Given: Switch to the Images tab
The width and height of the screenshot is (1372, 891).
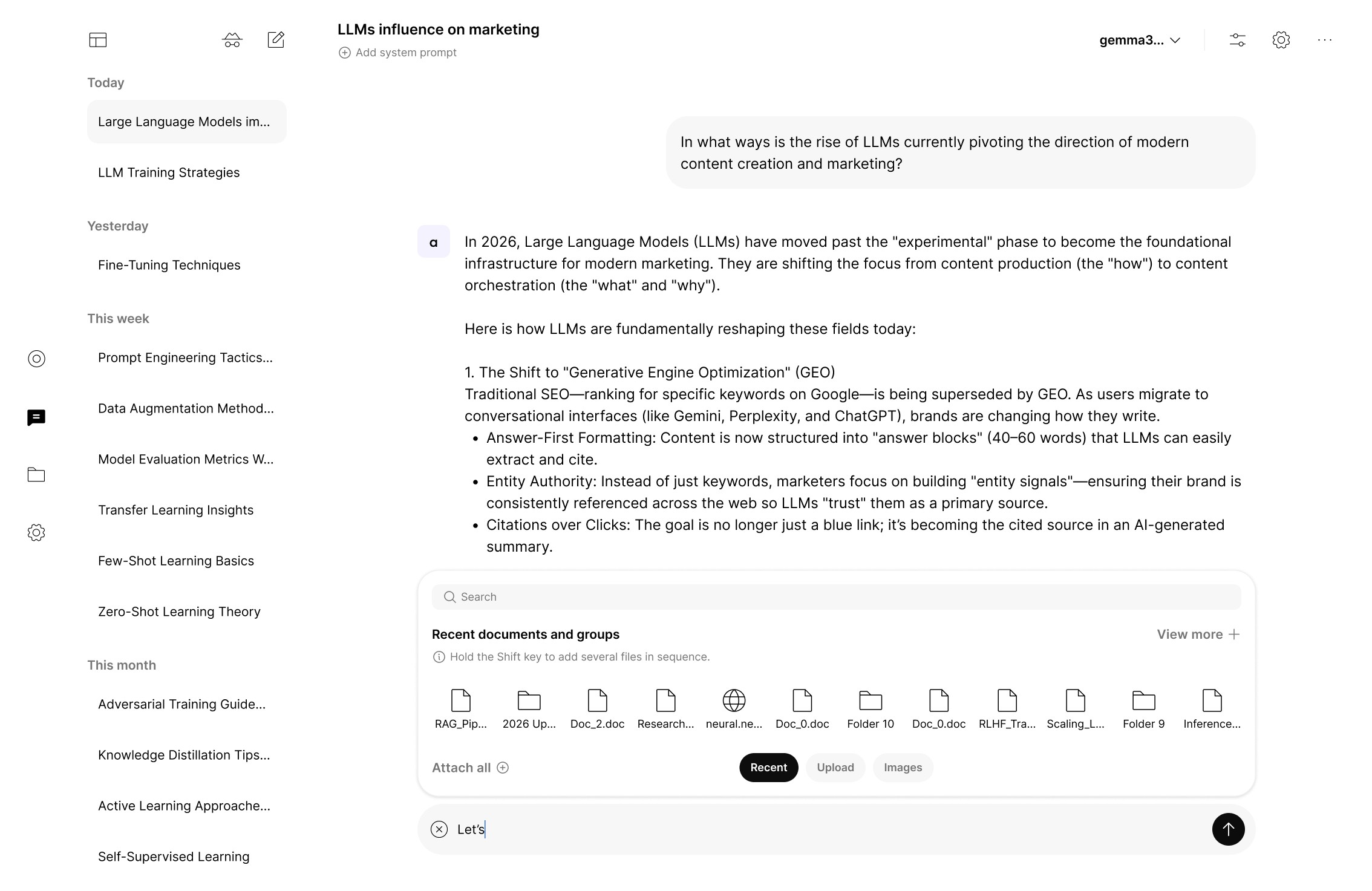Looking at the screenshot, I should pos(903,767).
